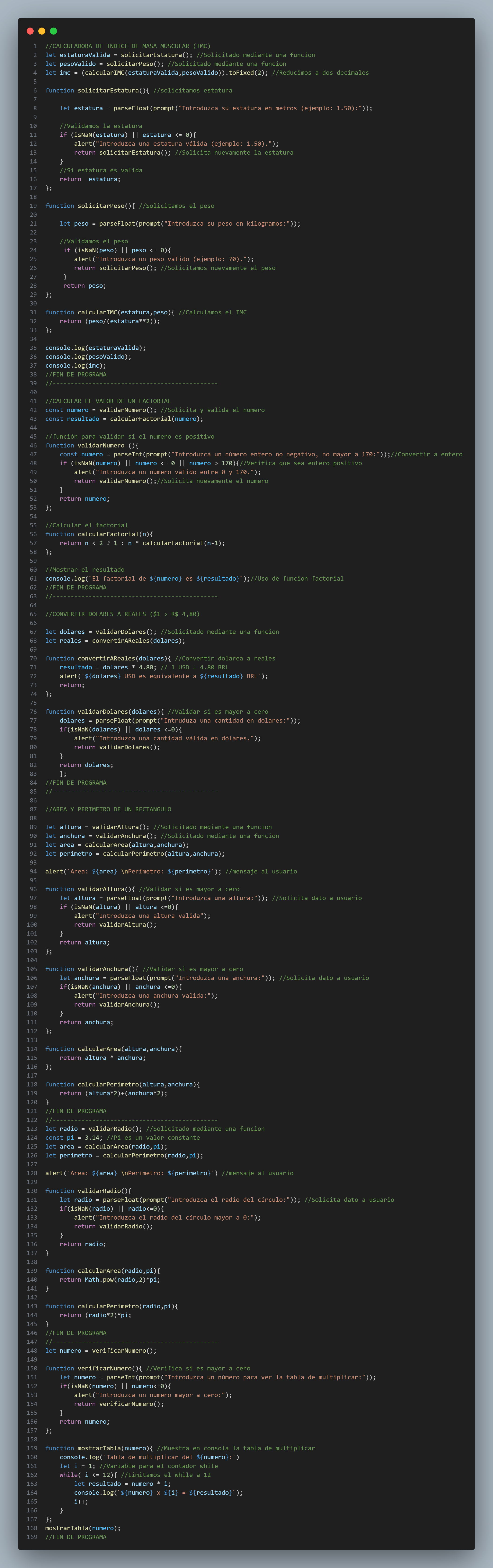
Task: Click the green maximize dot
Action: click(54, 31)
